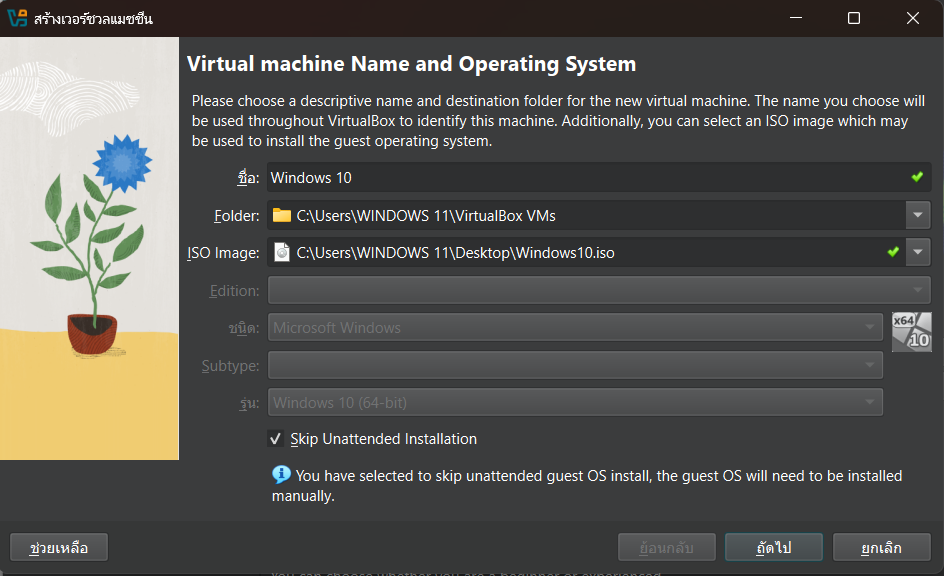Screen dimensions: 944x576
Task: Click the name field containing Windows 10
Action: click(585, 178)
